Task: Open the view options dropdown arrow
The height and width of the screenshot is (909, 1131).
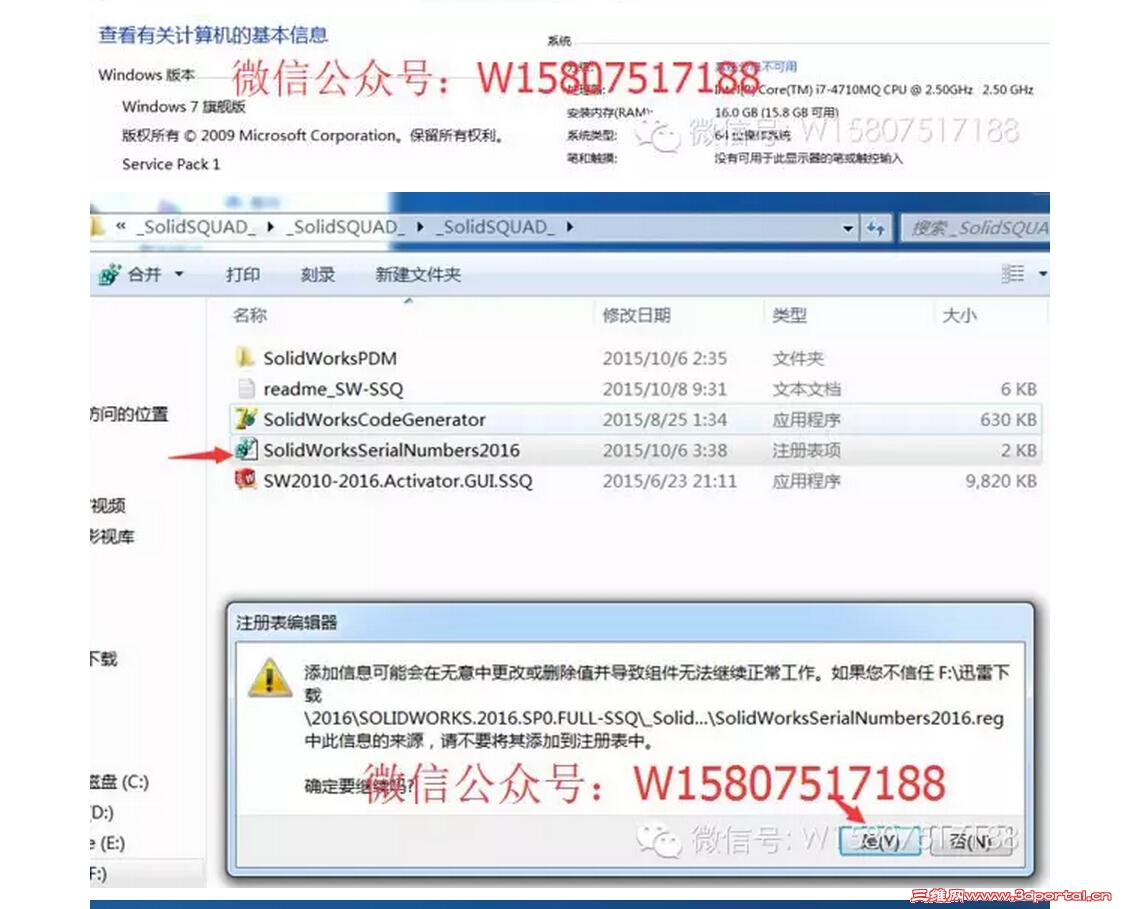Action: [1042, 274]
